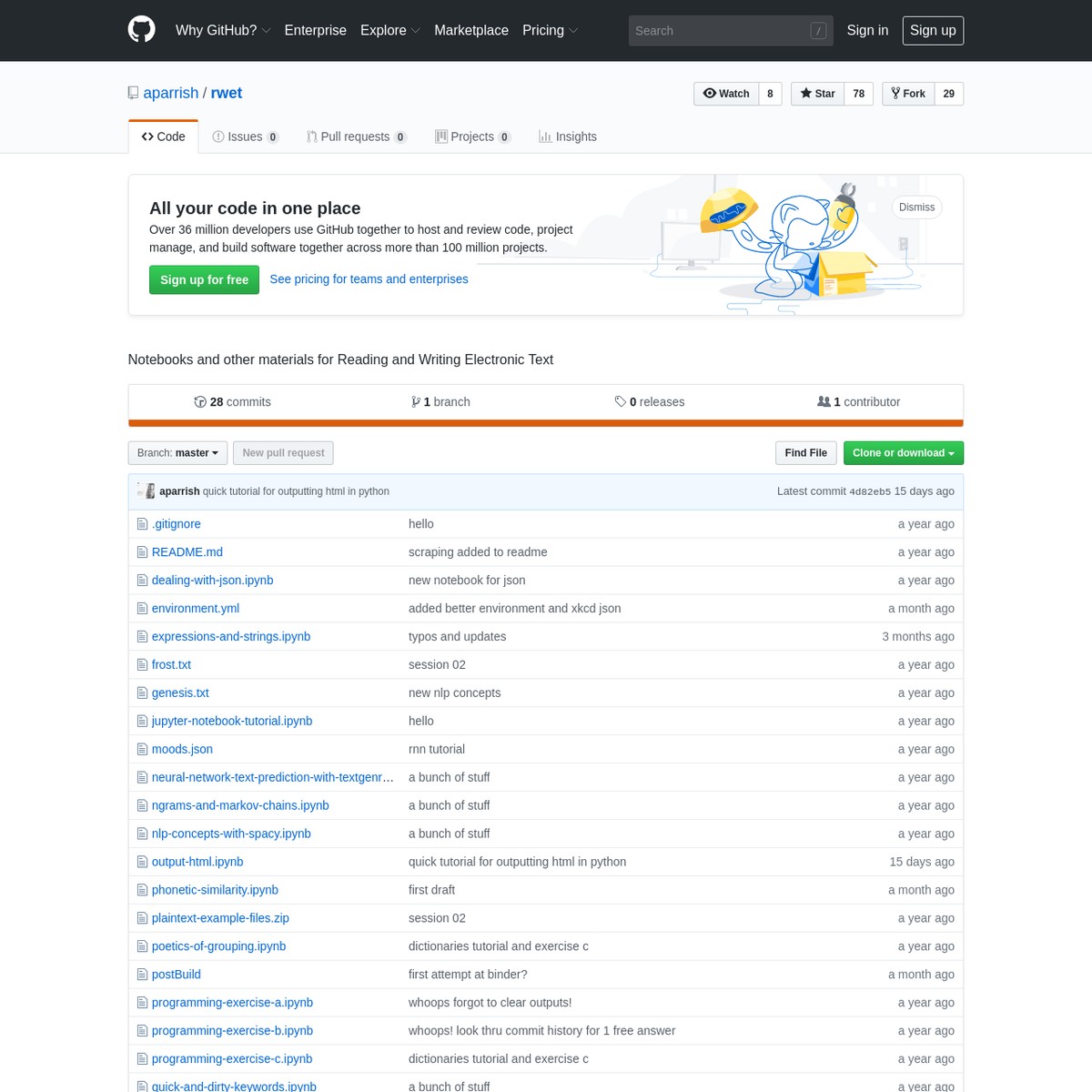
Task: Expand the Explore navigation menu
Action: [389, 30]
